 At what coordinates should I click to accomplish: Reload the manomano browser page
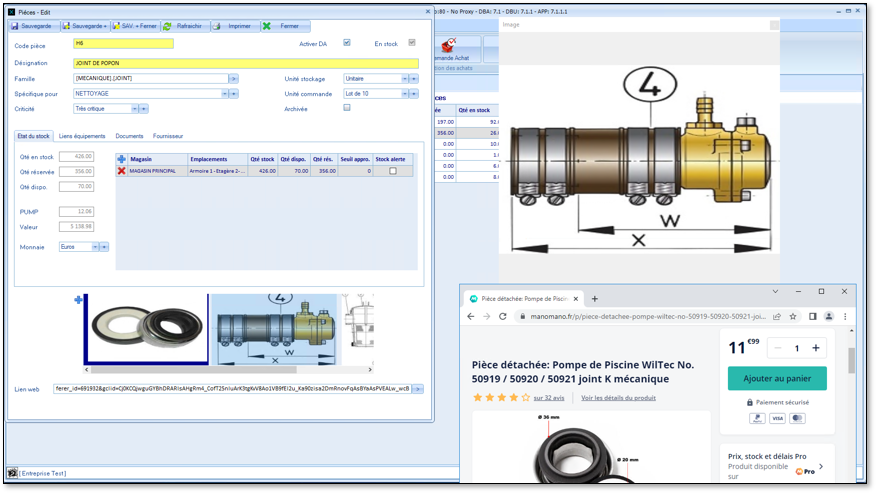click(x=503, y=316)
